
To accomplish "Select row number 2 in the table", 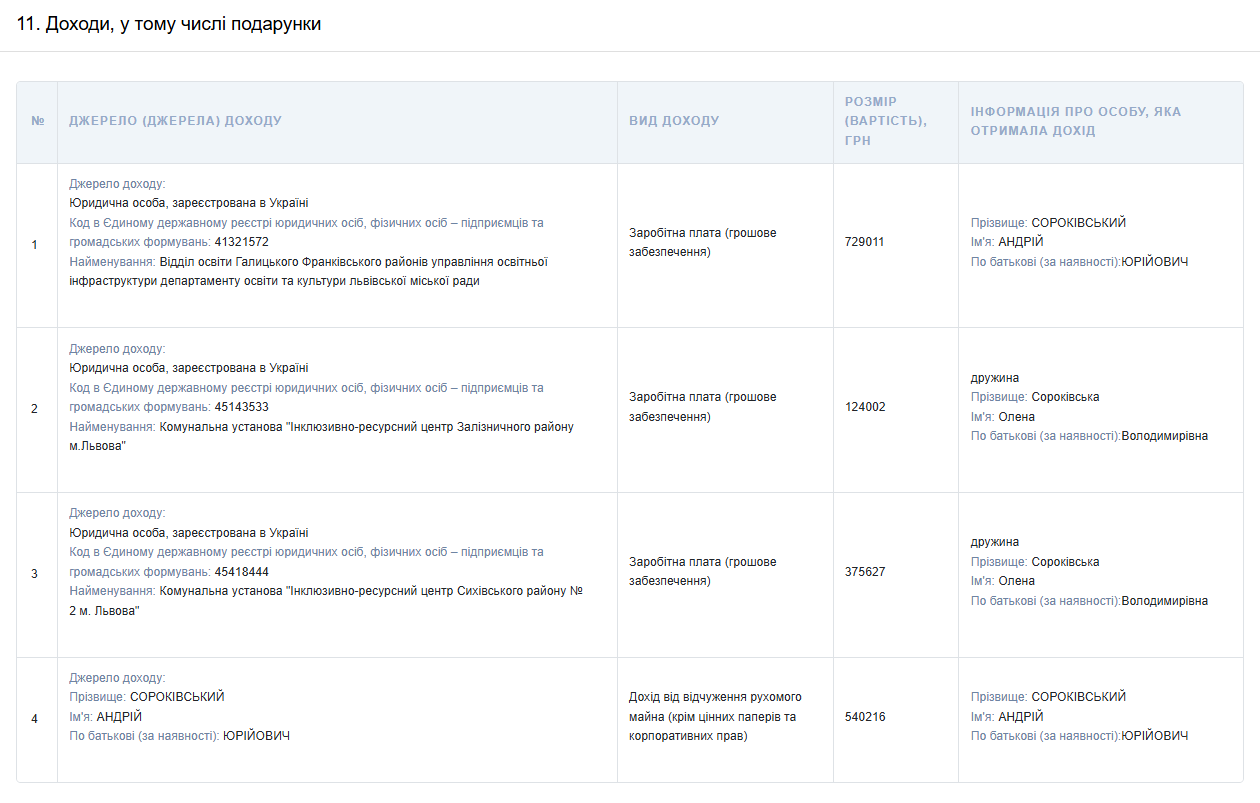I will pos(35,409).
